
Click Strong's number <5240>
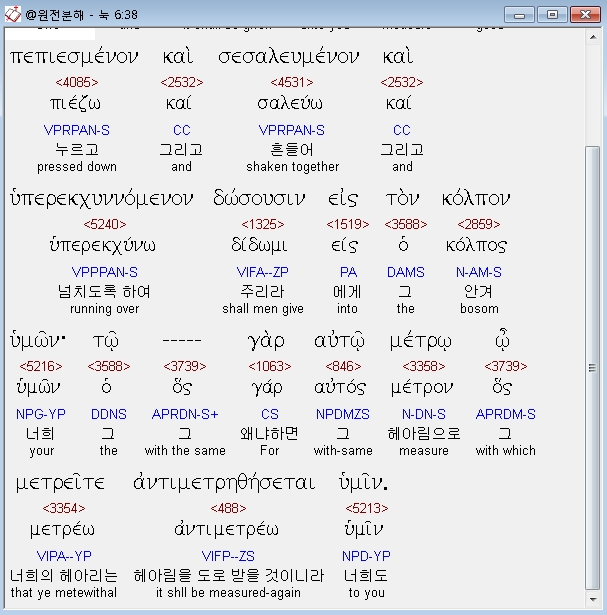105,224
